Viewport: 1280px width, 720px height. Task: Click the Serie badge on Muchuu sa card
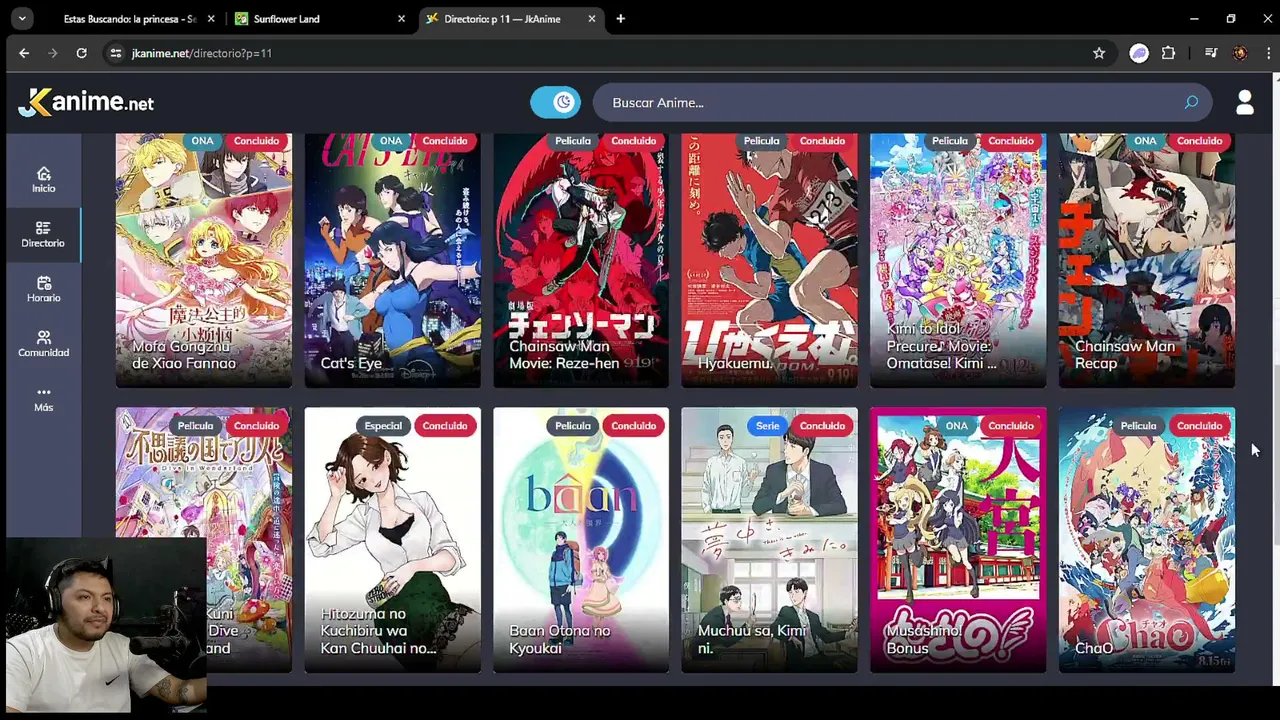click(x=767, y=426)
